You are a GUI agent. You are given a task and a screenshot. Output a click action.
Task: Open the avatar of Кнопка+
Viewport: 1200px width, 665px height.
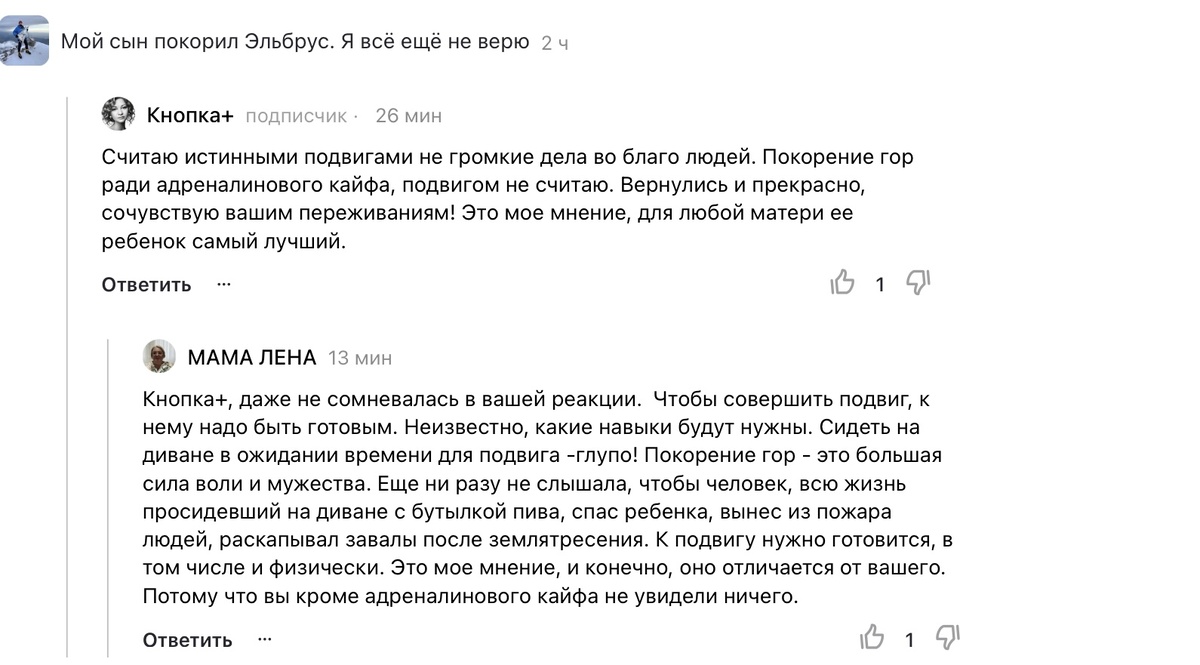(x=120, y=113)
